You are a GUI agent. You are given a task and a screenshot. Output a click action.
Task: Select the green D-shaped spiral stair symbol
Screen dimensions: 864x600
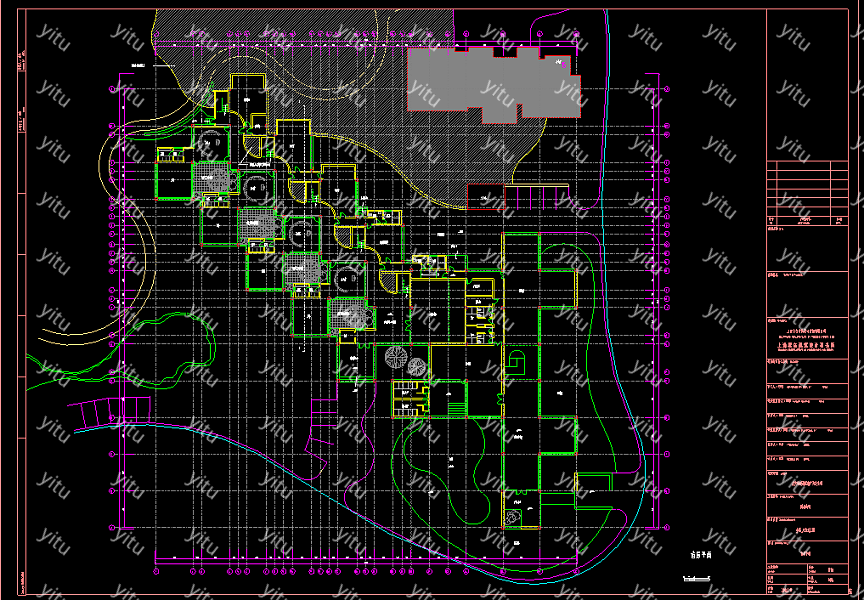[516, 362]
